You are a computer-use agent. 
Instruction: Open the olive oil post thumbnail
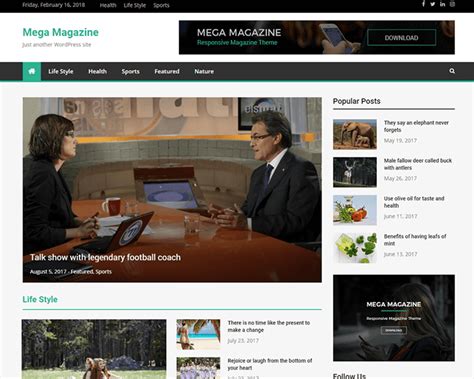point(355,210)
